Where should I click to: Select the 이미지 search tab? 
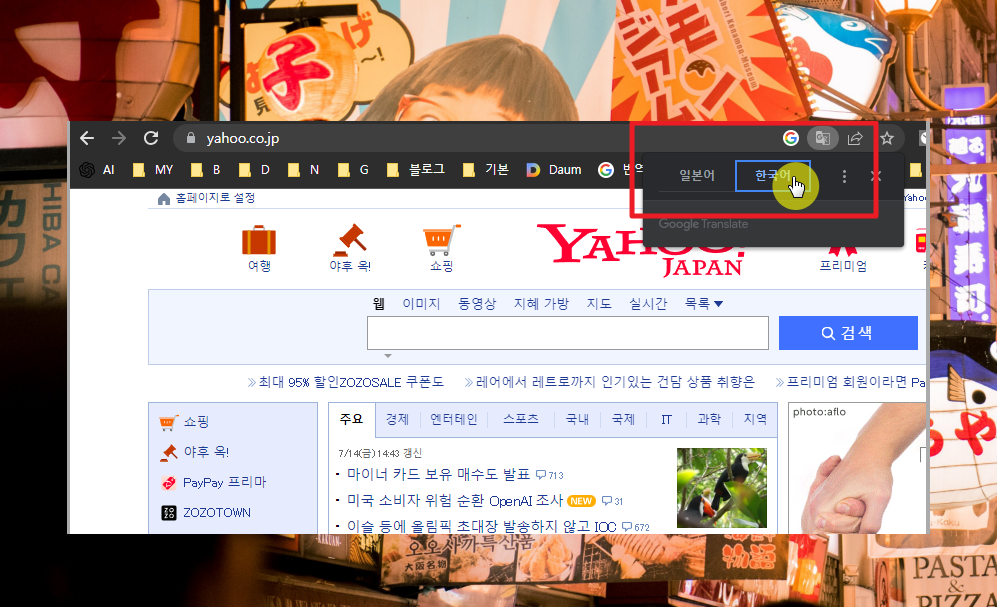(x=421, y=304)
